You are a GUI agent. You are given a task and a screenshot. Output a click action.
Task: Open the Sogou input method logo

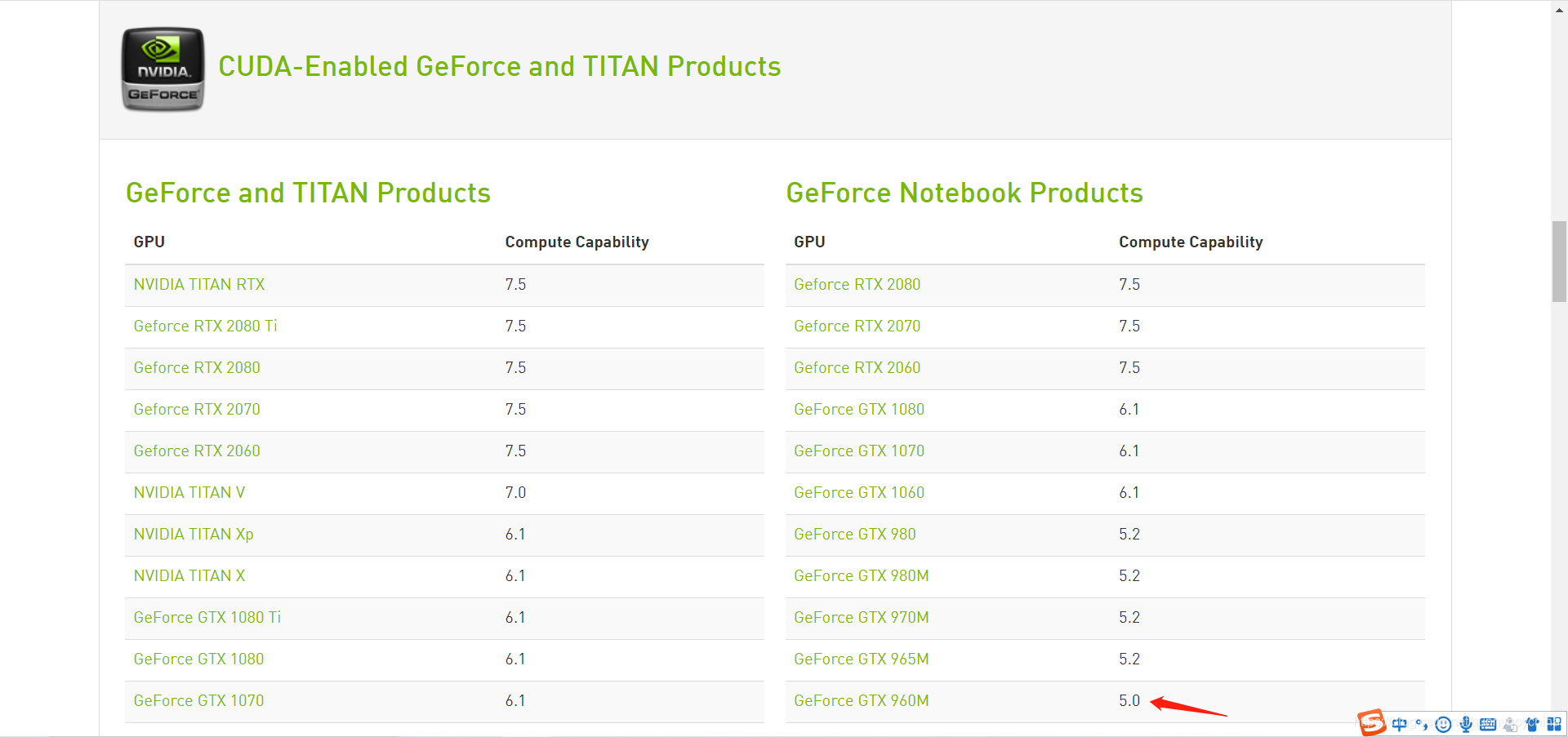pyautogui.click(x=1372, y=723)
